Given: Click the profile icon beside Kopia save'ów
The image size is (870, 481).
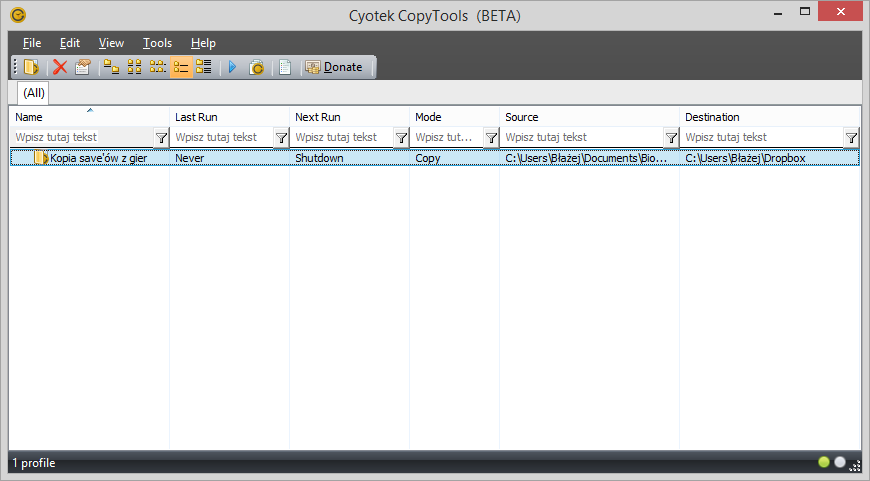Looking at the screenshot, I should pyautogui.click(x=41, y=158).
